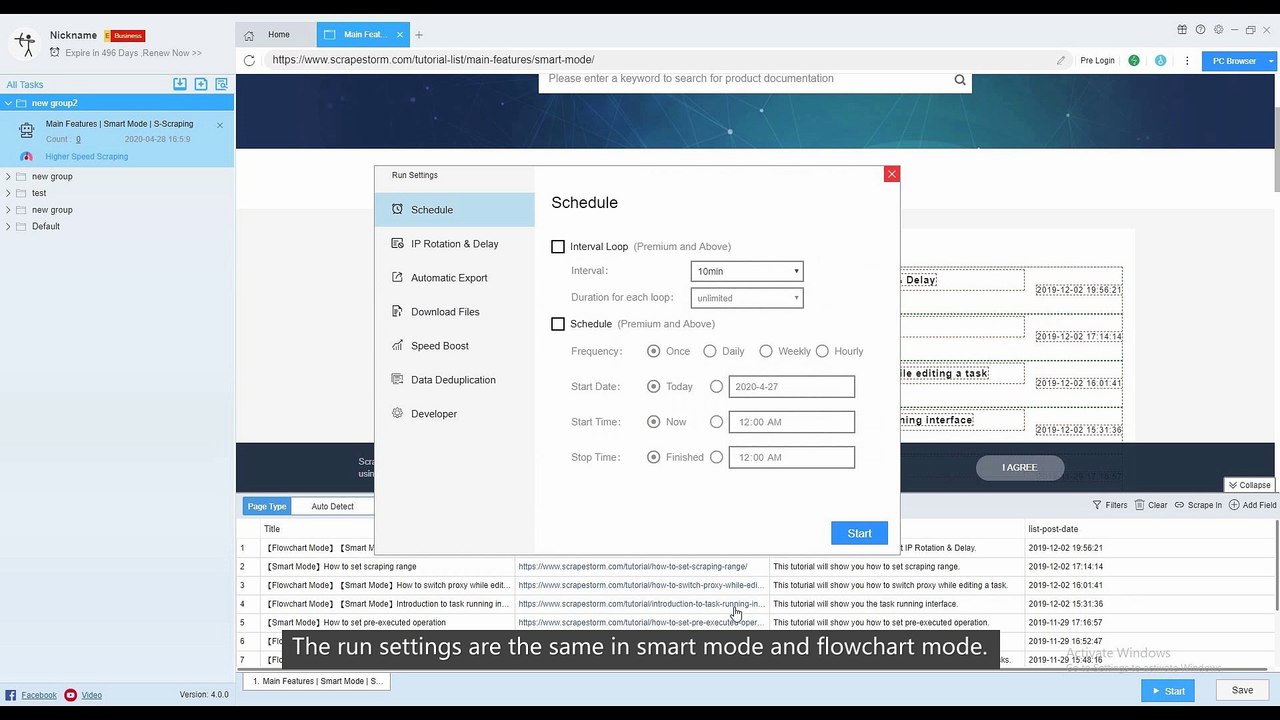Select the Now start time radio button

tap(654, 422)
